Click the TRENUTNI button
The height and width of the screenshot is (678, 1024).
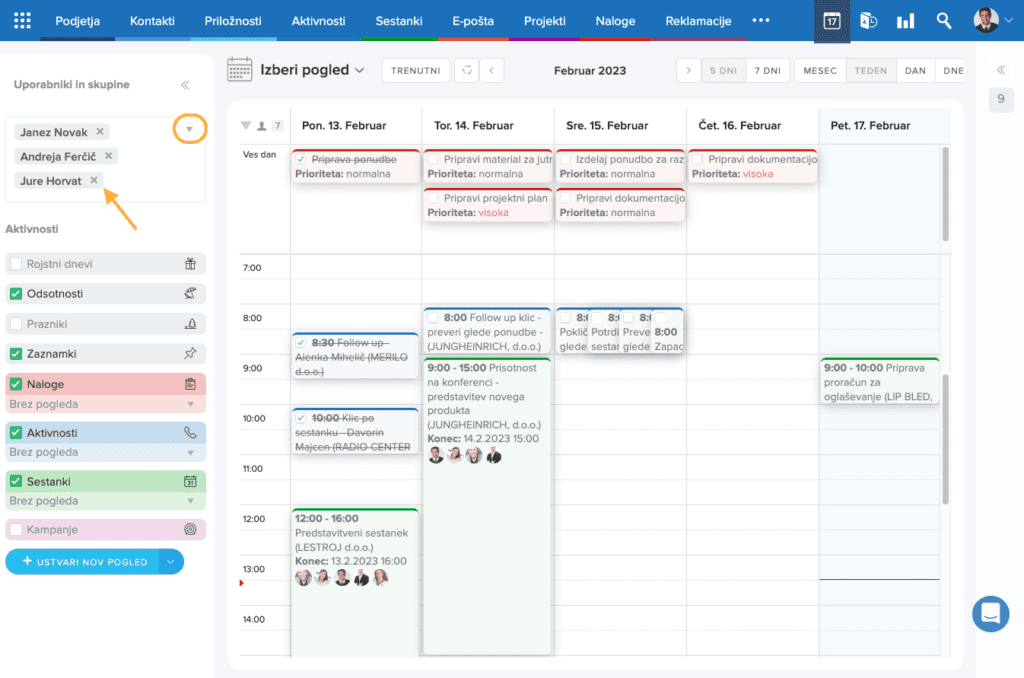[x=416, y=71]
